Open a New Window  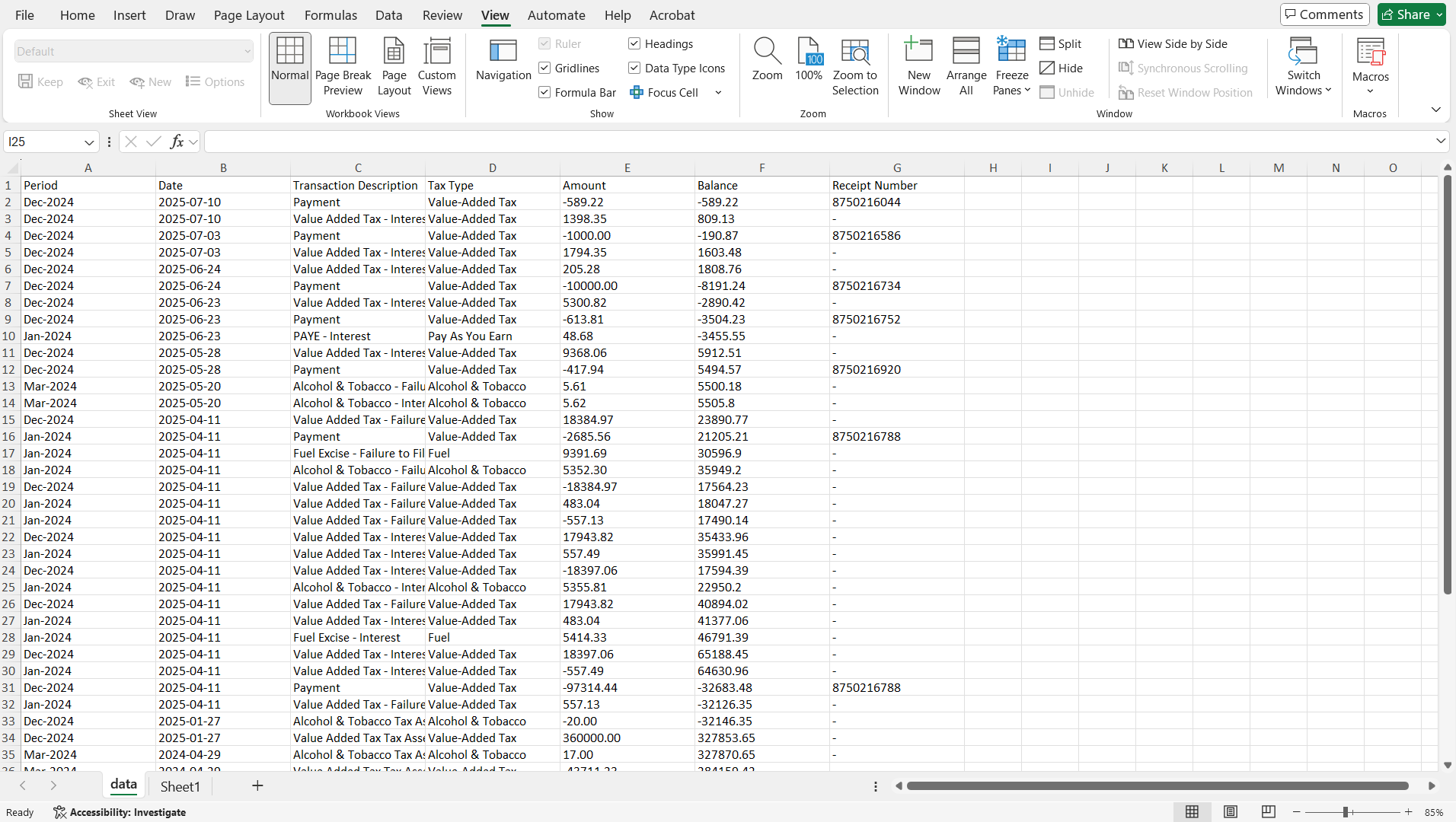coord(919,67)
